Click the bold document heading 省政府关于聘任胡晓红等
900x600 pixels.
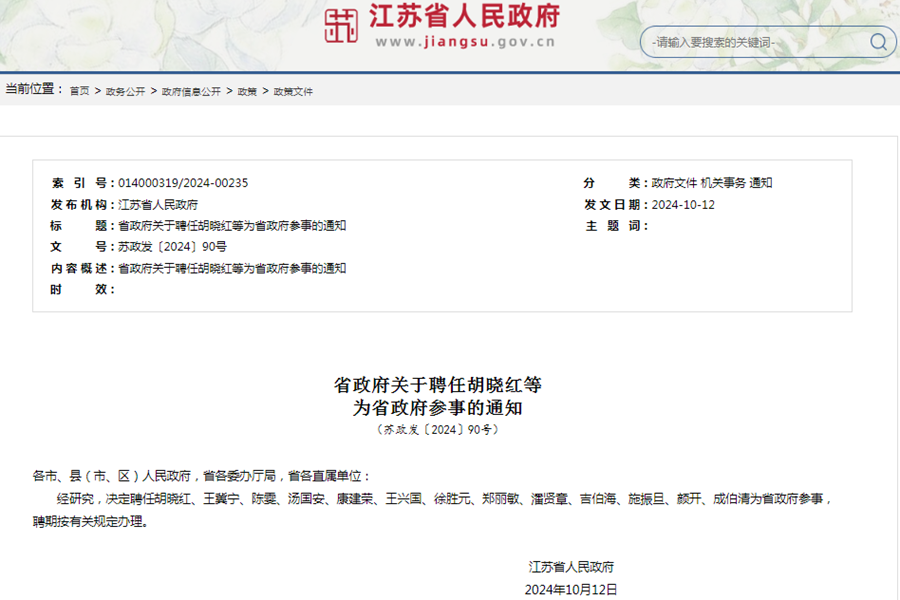point(438,385)
